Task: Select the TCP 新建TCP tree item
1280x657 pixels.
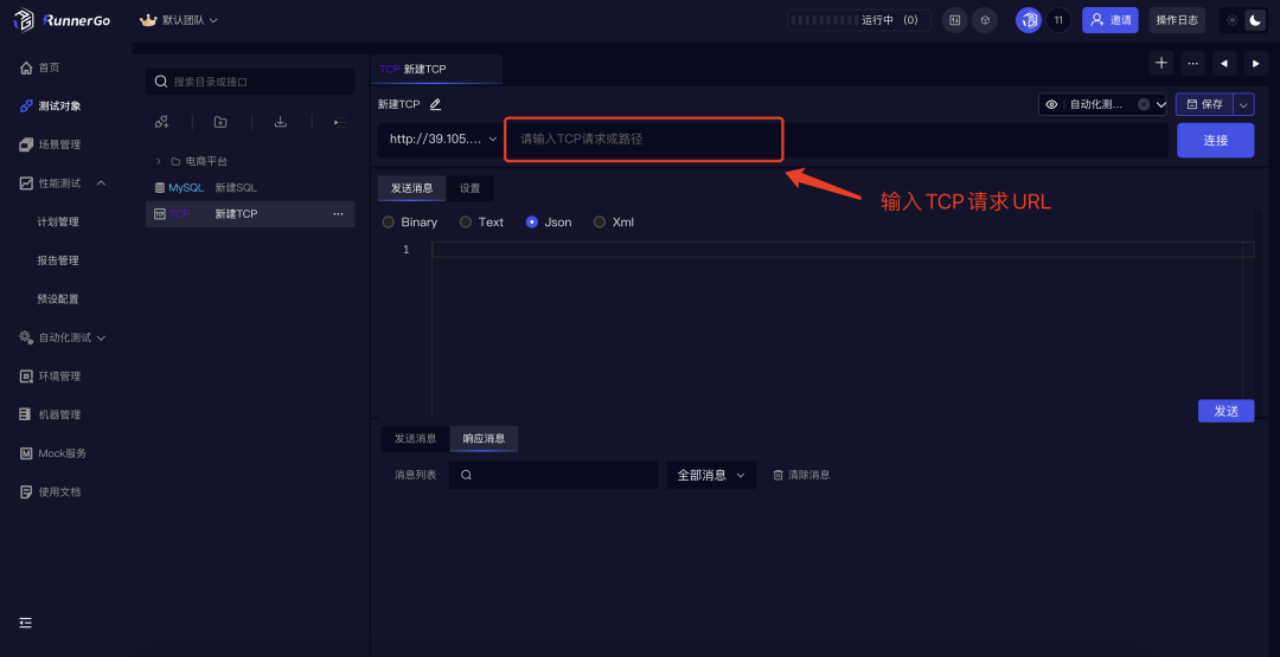Action: [250, 214]
